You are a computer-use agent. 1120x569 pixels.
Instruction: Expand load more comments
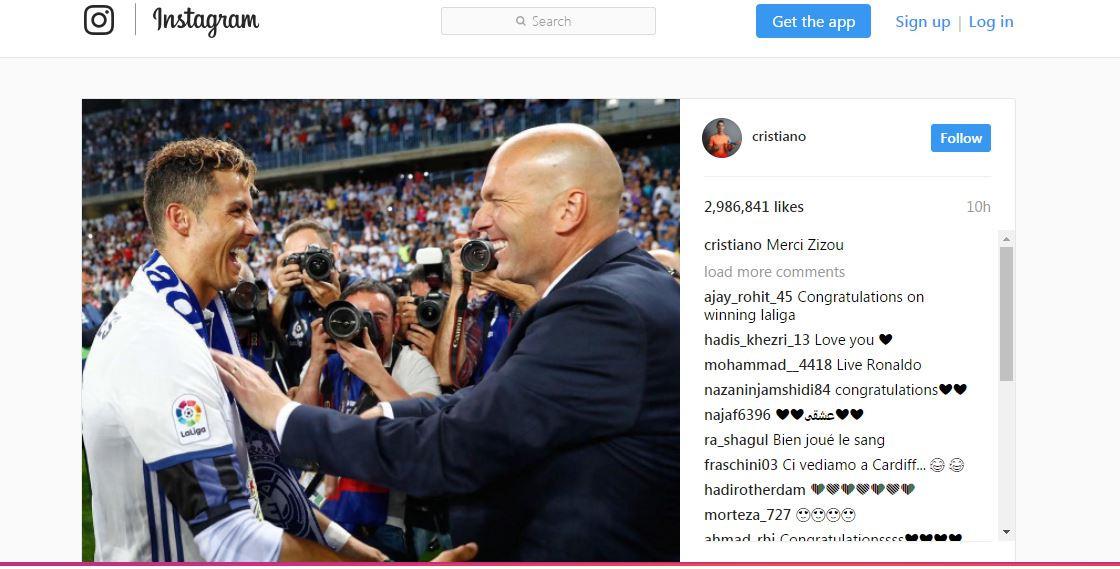774,272
